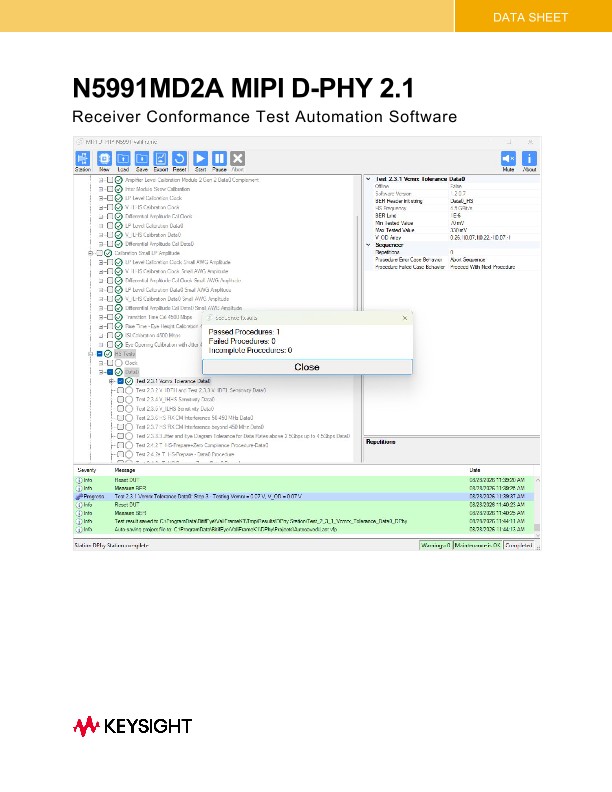Expand Test 2.3.1 Vcmrx Tolerance Data0 node
The width and height of the screenshot is (612, 792).
112,381
